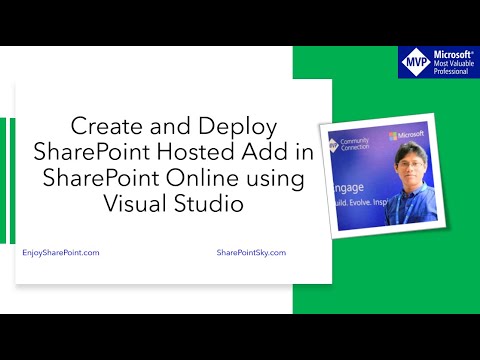The height and width of the screenshot is (360, 480).
Task: Click the 'SharePoint Hosted Add in' title line
Action: tap(174, 152)
